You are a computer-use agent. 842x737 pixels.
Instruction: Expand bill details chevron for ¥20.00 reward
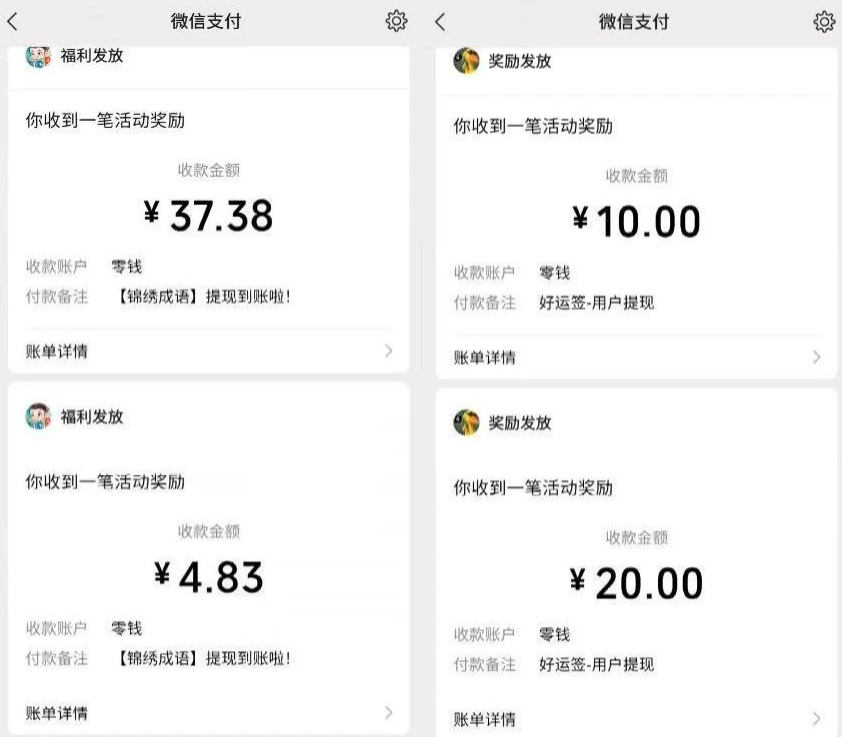(x=816, y=719)
